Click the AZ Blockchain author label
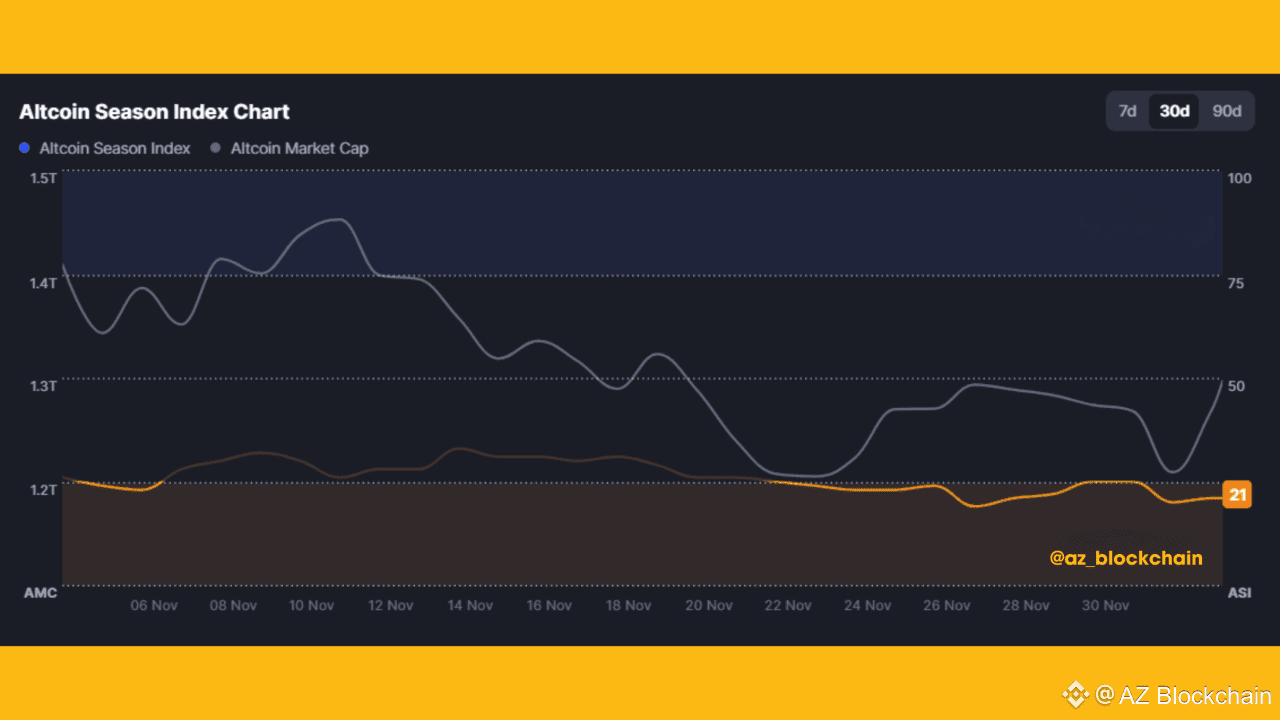 (1184, 695)
